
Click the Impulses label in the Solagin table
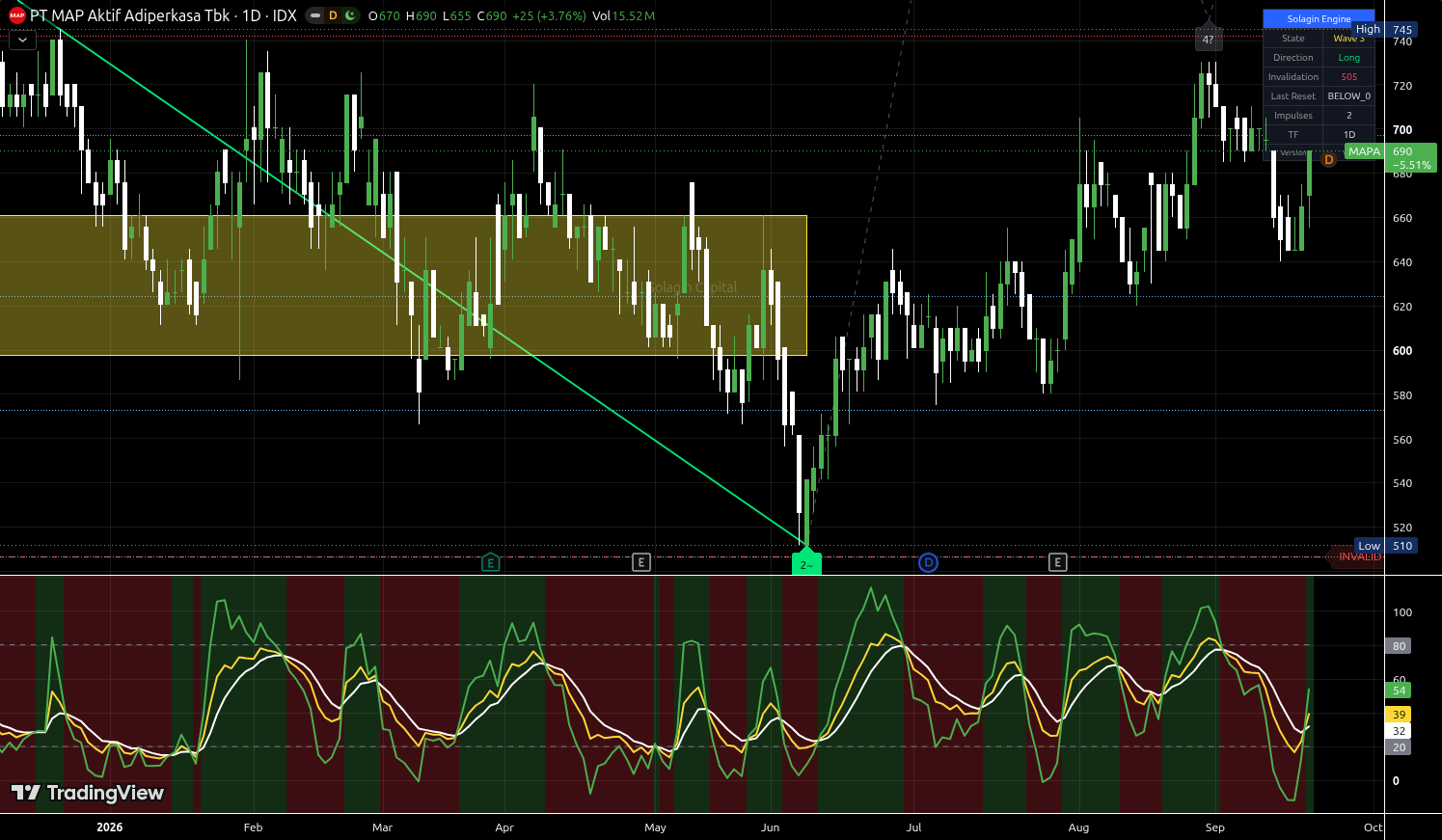[1293, 116]
